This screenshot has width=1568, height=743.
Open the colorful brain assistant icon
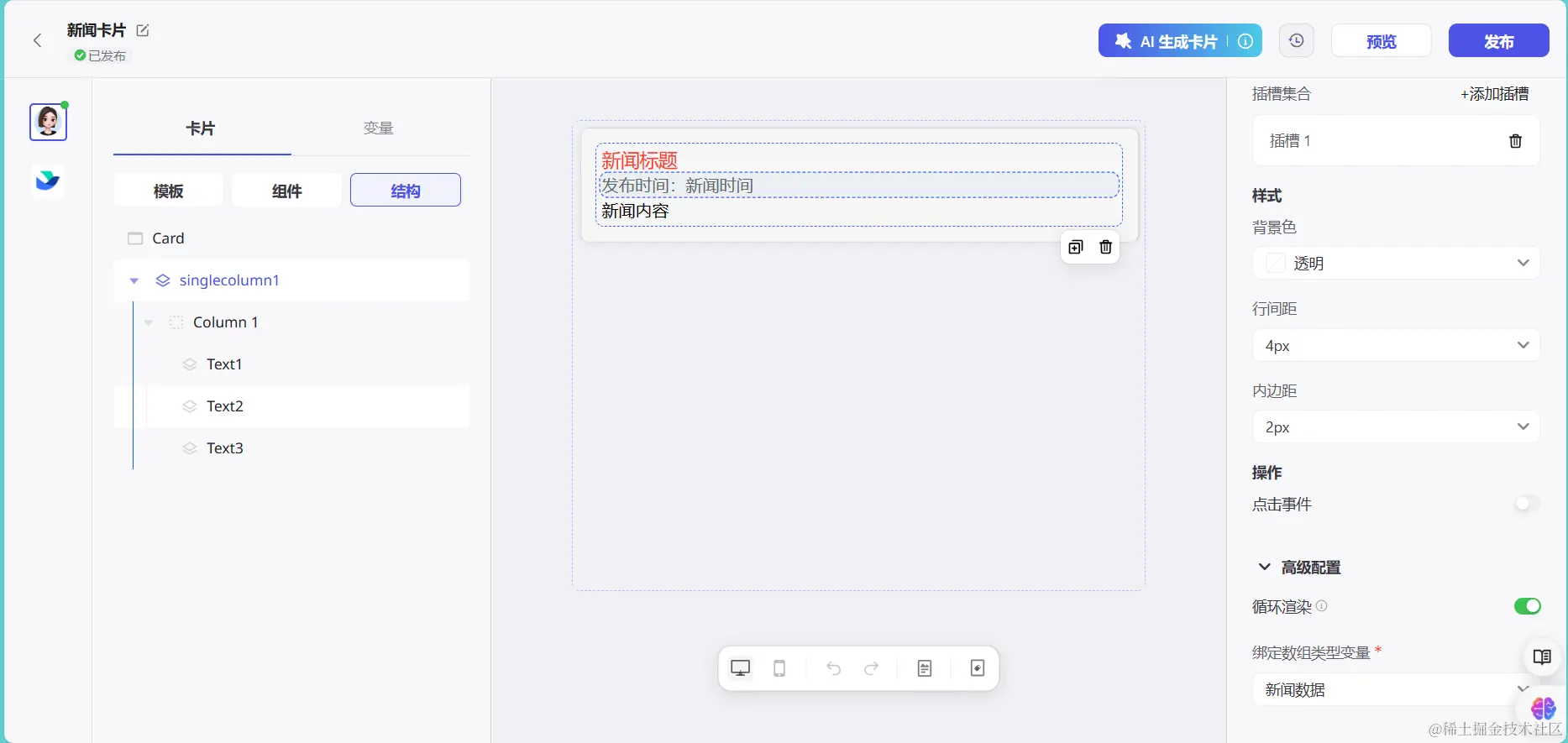(x=1543, y=709)
